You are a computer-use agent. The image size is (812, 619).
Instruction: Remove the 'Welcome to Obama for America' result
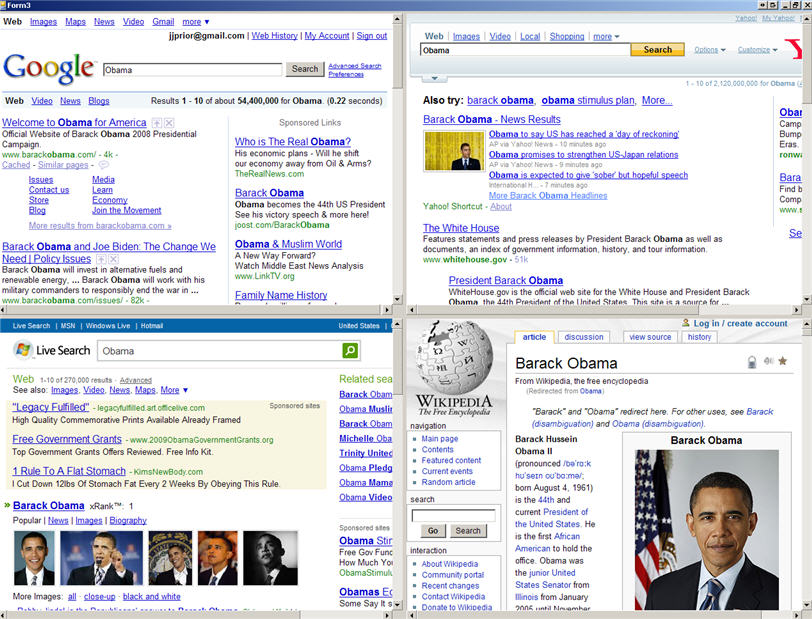tap(169, 123)
